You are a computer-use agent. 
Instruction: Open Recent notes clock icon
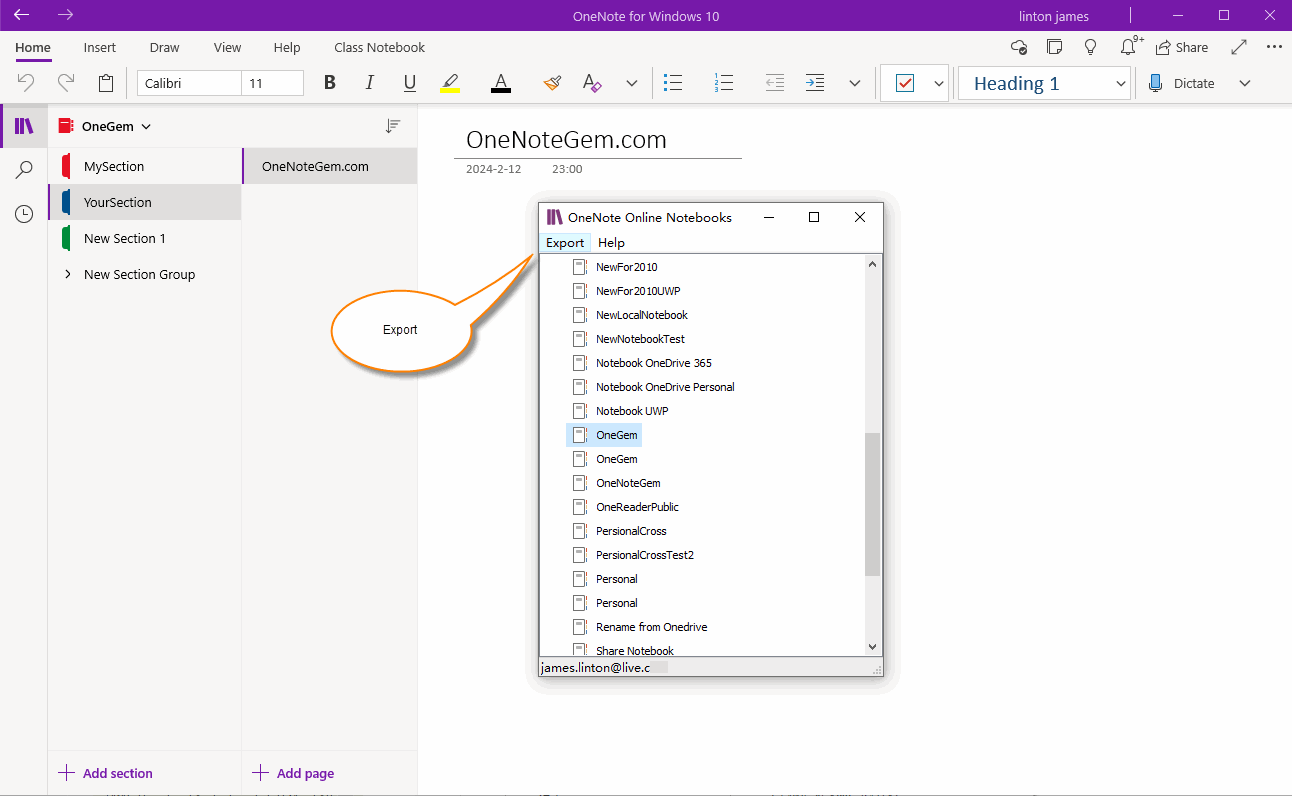pos(24,214)
